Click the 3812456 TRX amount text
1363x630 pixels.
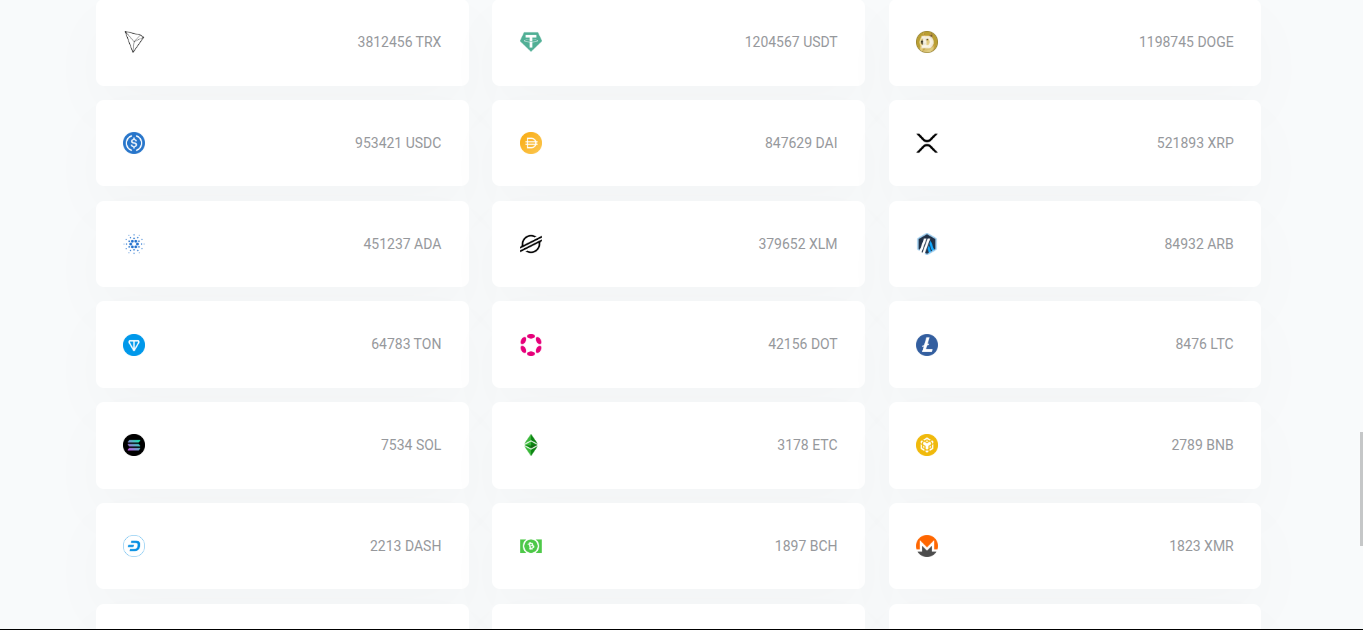point(399,42)
